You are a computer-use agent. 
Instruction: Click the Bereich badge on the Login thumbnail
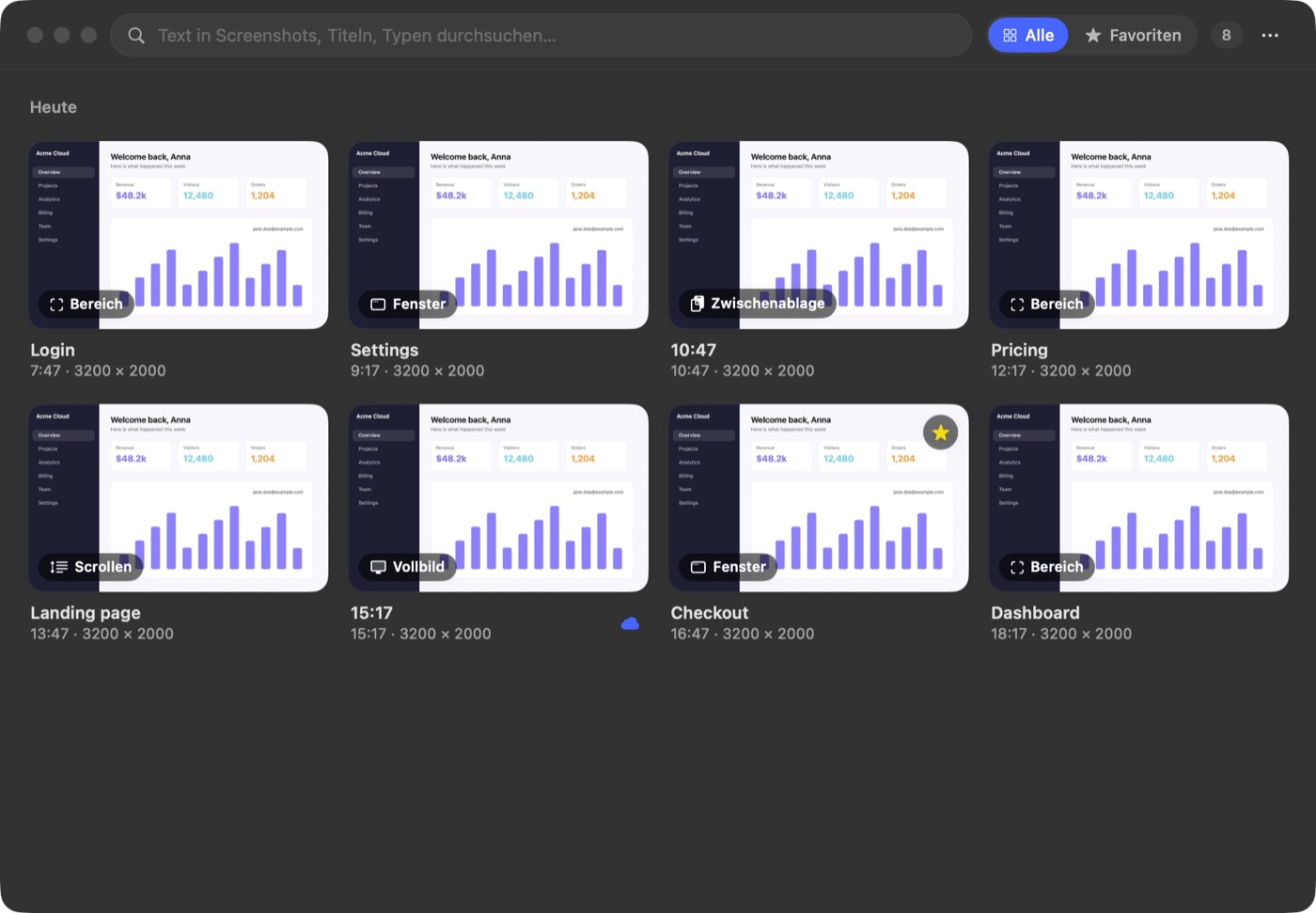86,304
